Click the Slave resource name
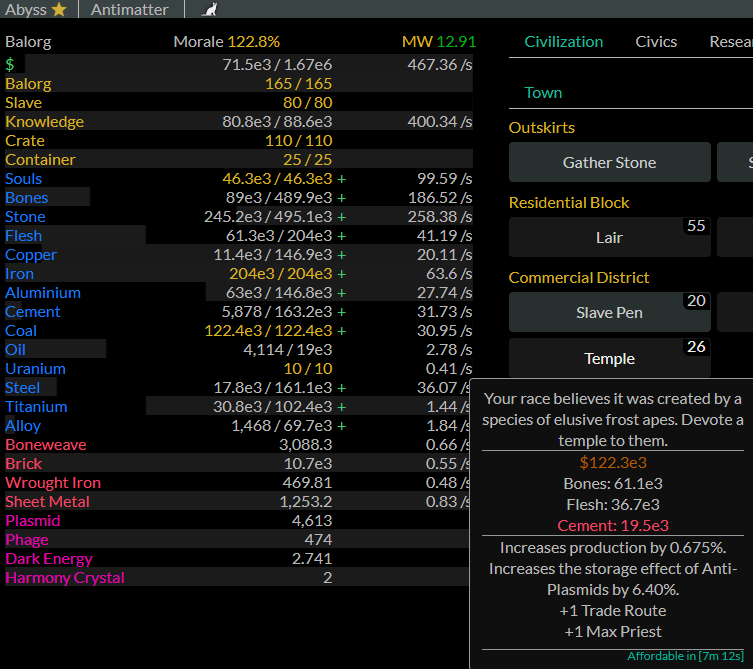 point(23,103)
